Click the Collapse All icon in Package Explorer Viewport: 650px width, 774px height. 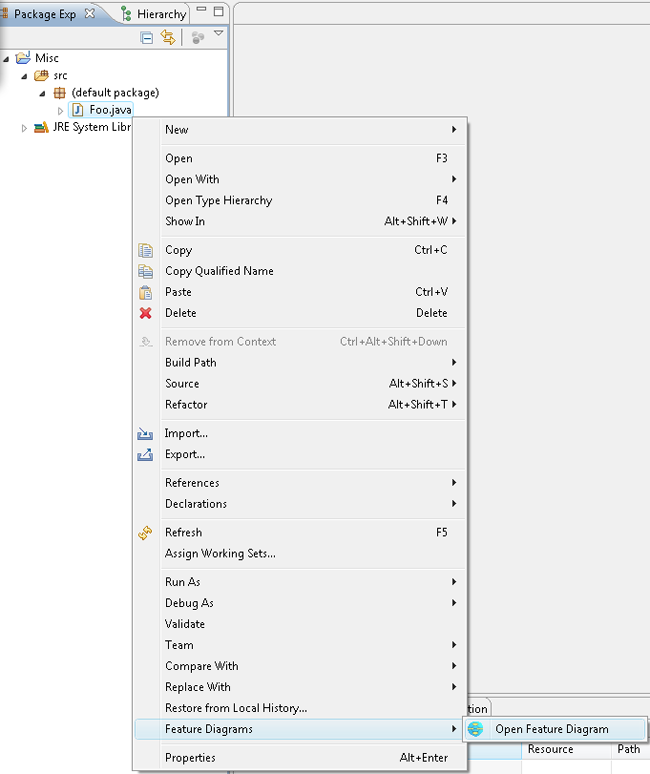coord(147,37)
